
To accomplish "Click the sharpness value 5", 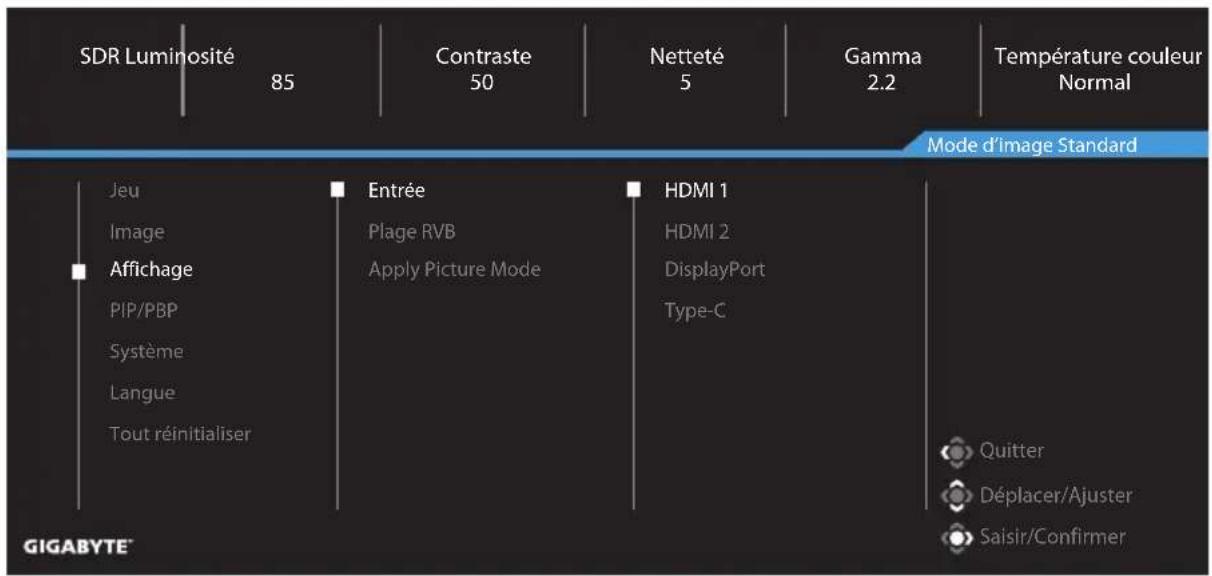I will 686,83.
